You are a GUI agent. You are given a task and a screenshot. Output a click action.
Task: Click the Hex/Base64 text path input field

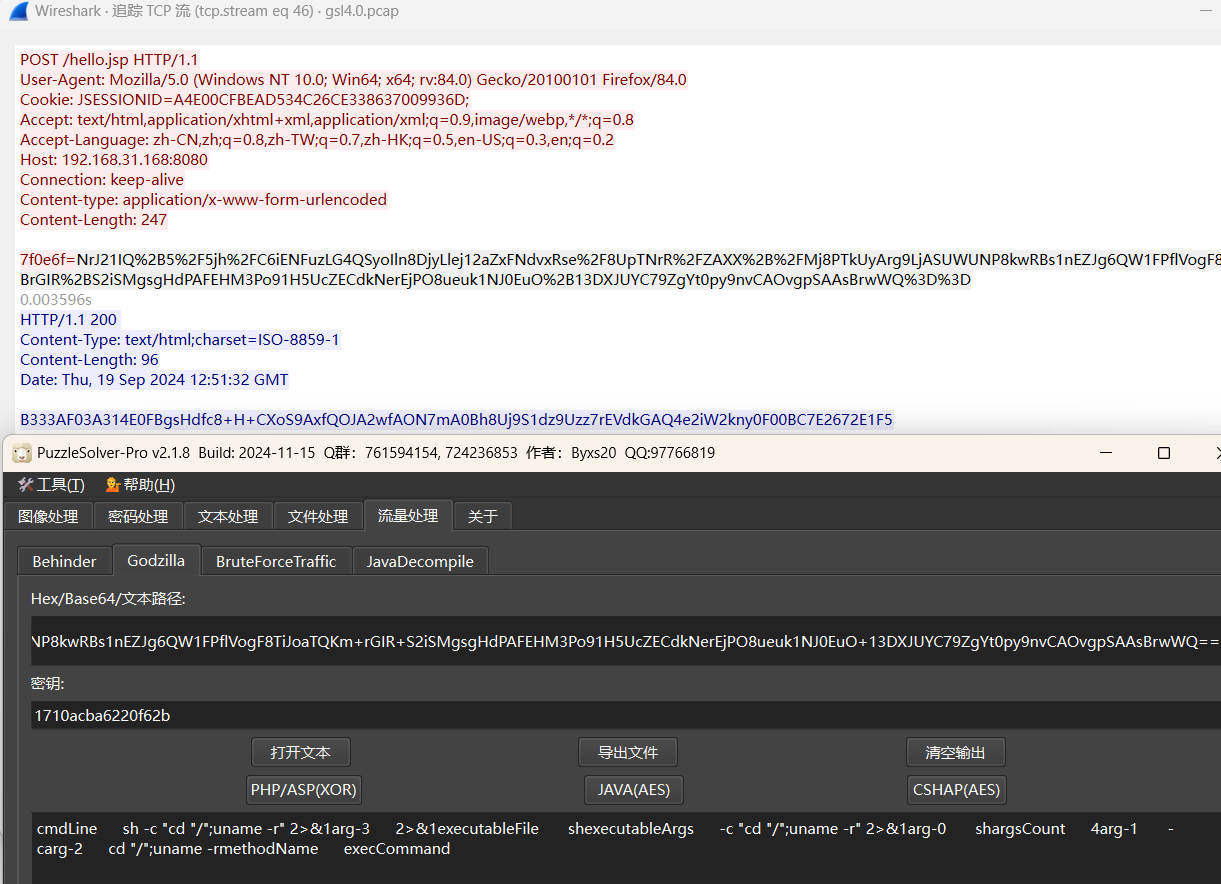pyautogui.click(x=626, y=641)
